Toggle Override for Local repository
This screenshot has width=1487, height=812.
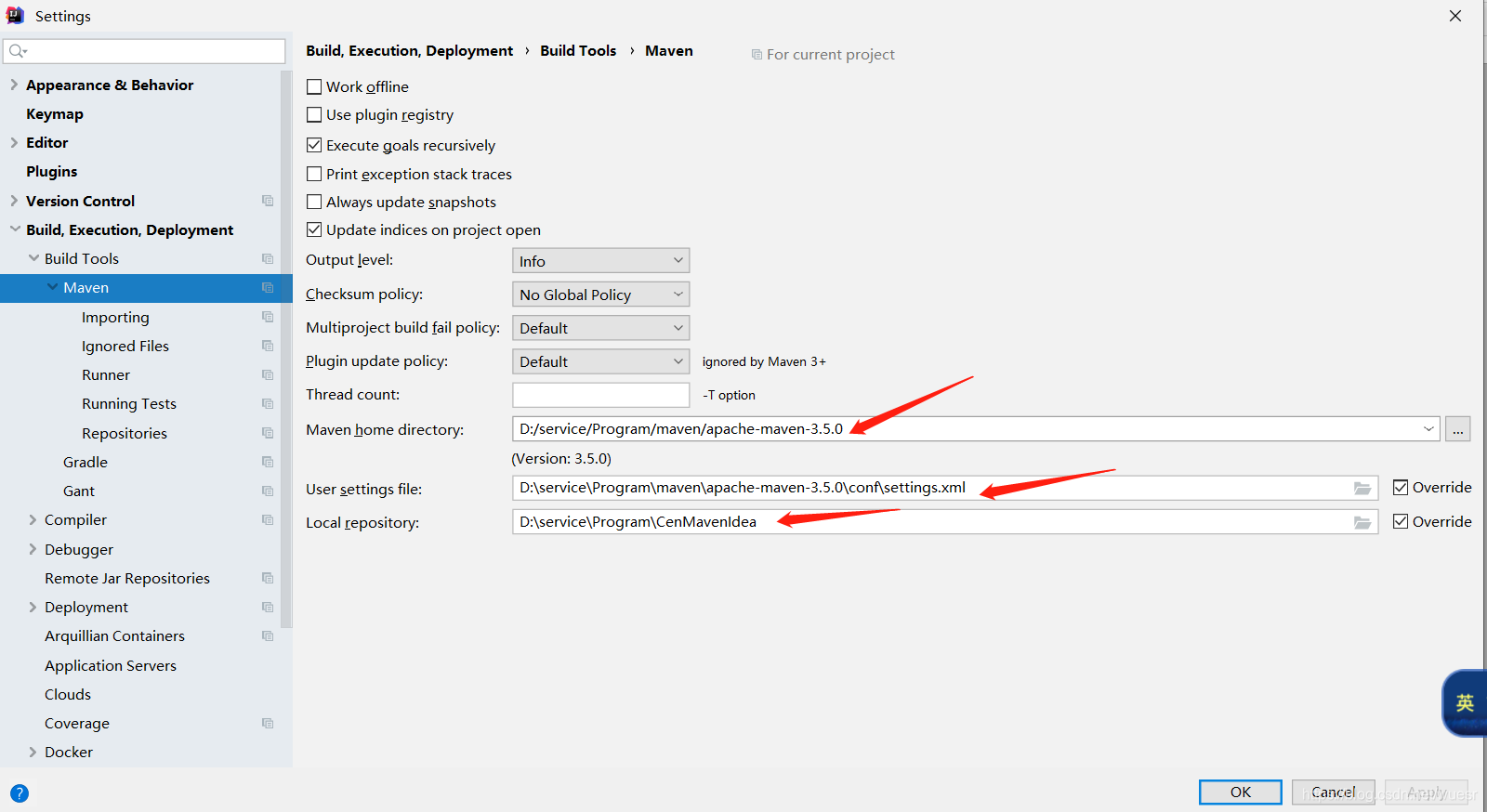(x=1401, y=521)
